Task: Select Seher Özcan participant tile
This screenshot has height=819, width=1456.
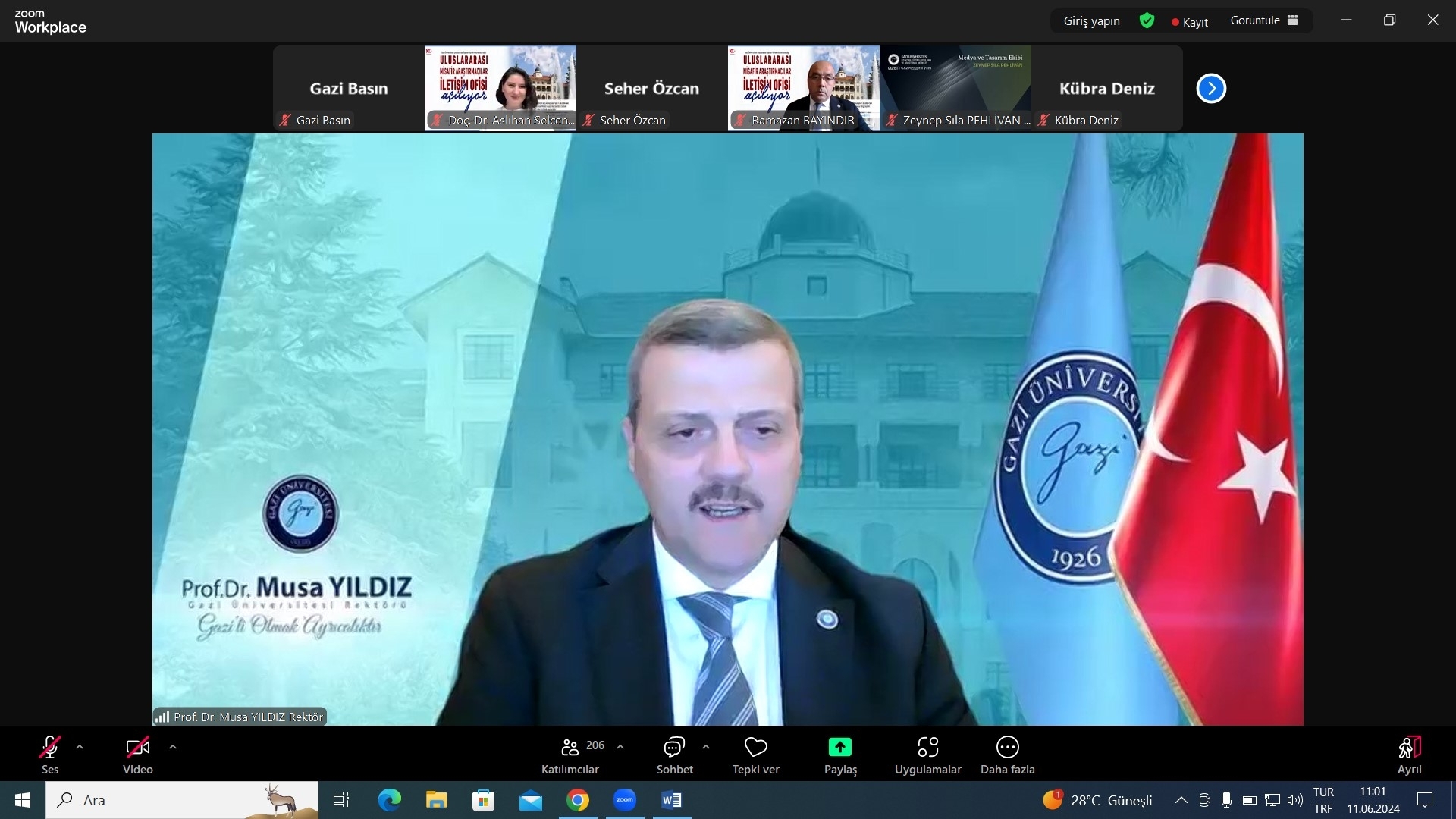Action: tap(652, 88)
